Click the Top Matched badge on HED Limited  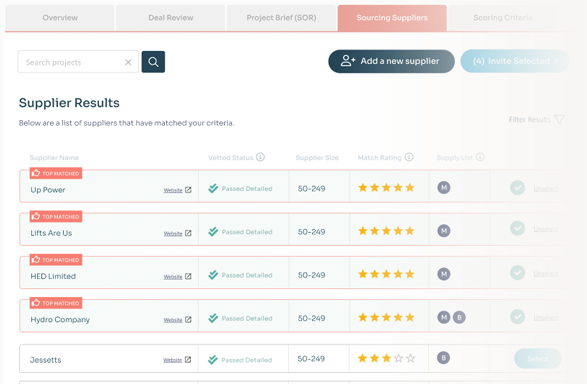56,260
